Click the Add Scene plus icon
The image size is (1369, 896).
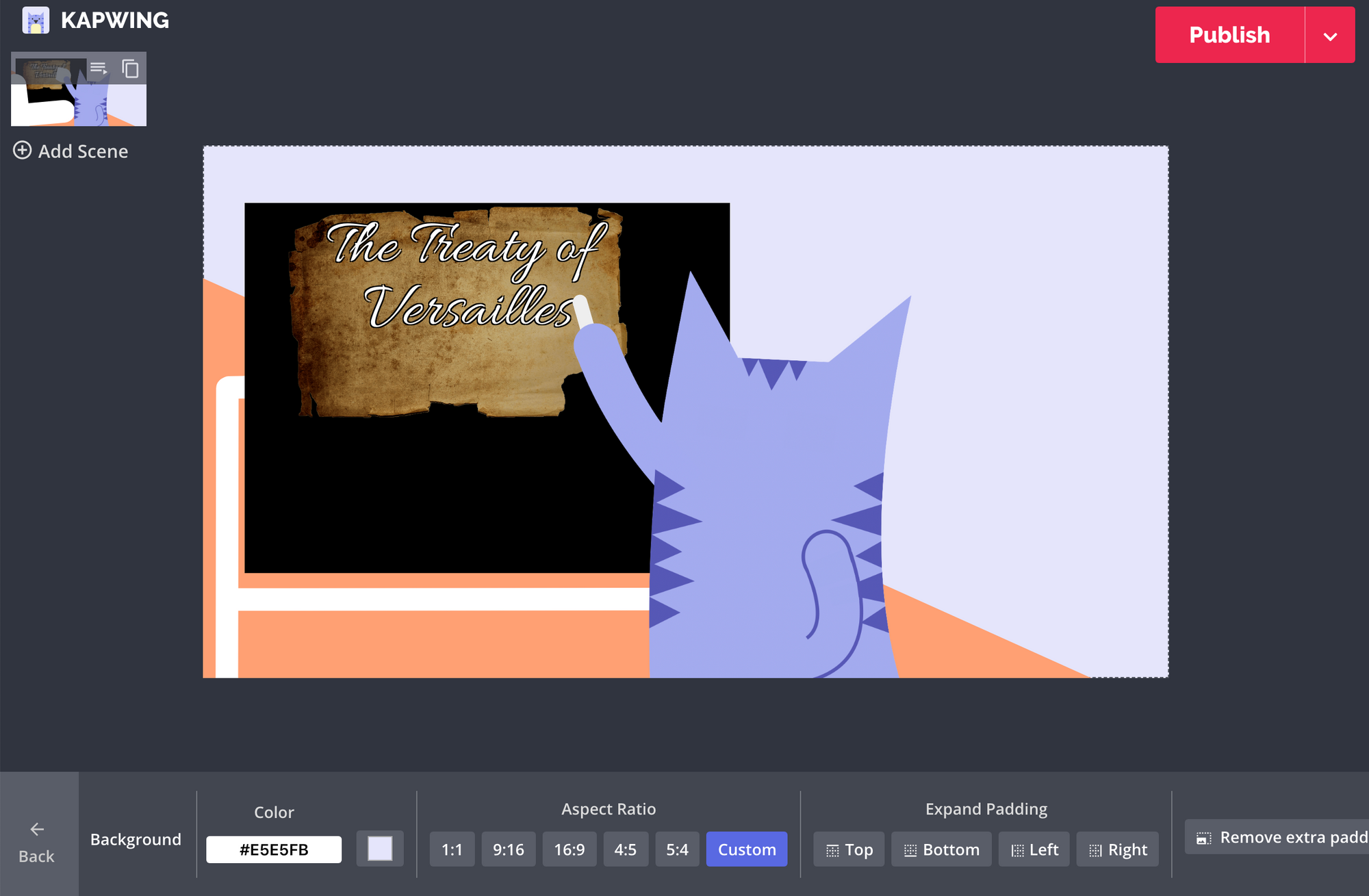[x=23, y=151]
